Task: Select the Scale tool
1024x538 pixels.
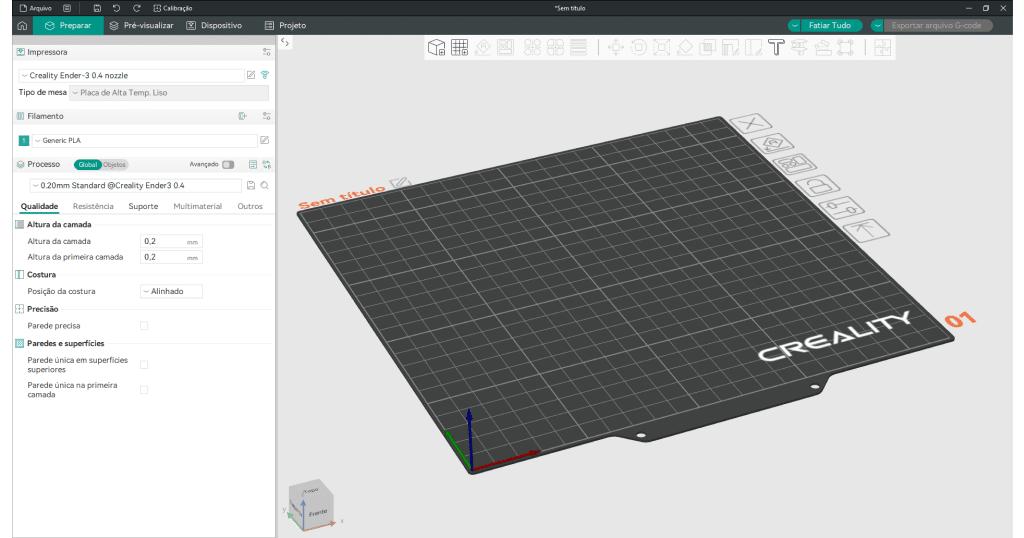Action: pos(662,48)
